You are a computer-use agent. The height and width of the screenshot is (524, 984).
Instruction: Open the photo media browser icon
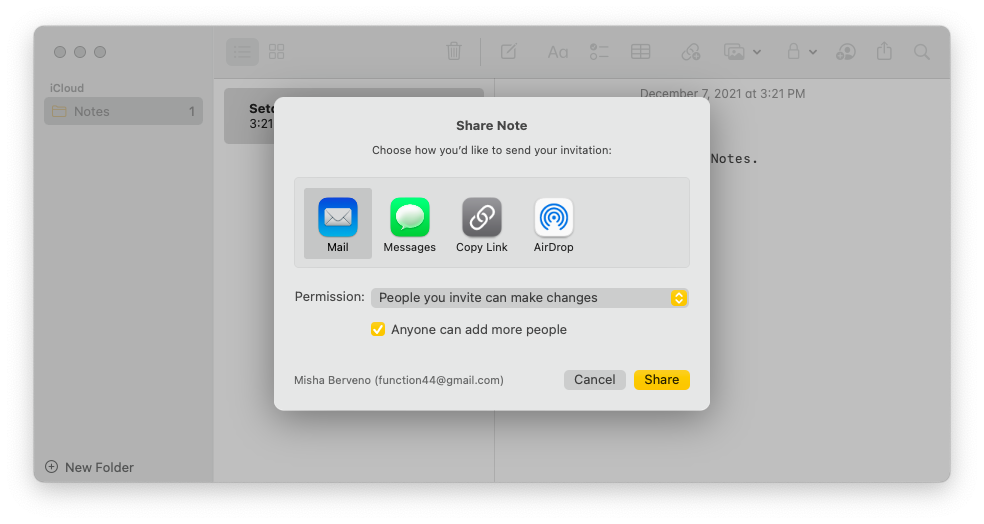pyautogui.click(x=734, y=51)
